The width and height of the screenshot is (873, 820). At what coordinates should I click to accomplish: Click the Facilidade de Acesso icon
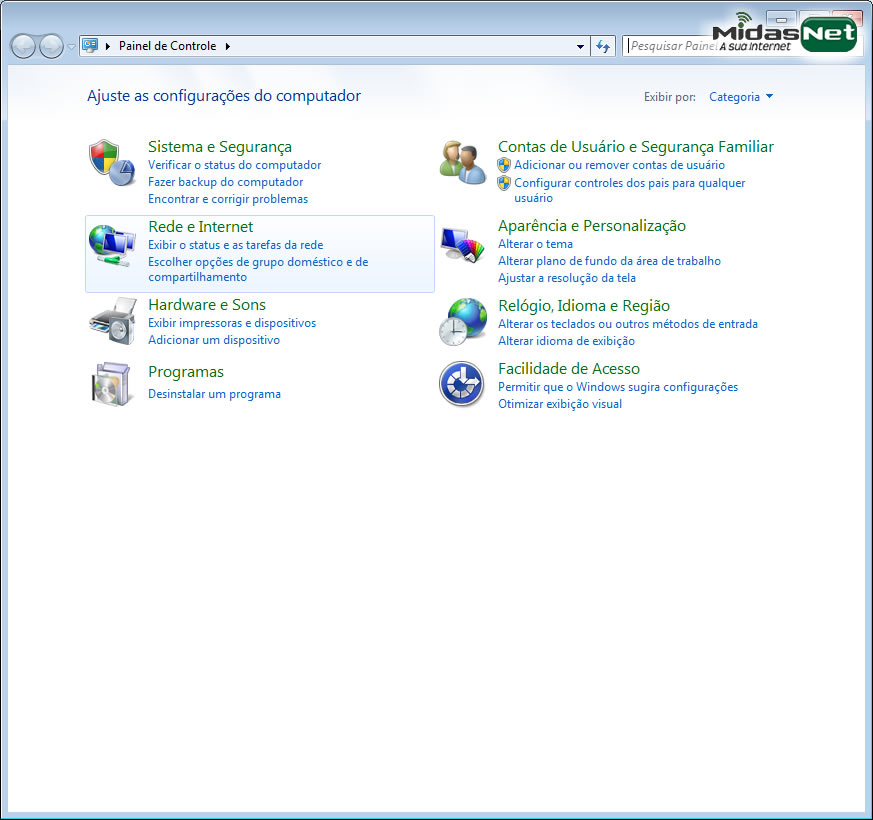(x=462, y=385)
